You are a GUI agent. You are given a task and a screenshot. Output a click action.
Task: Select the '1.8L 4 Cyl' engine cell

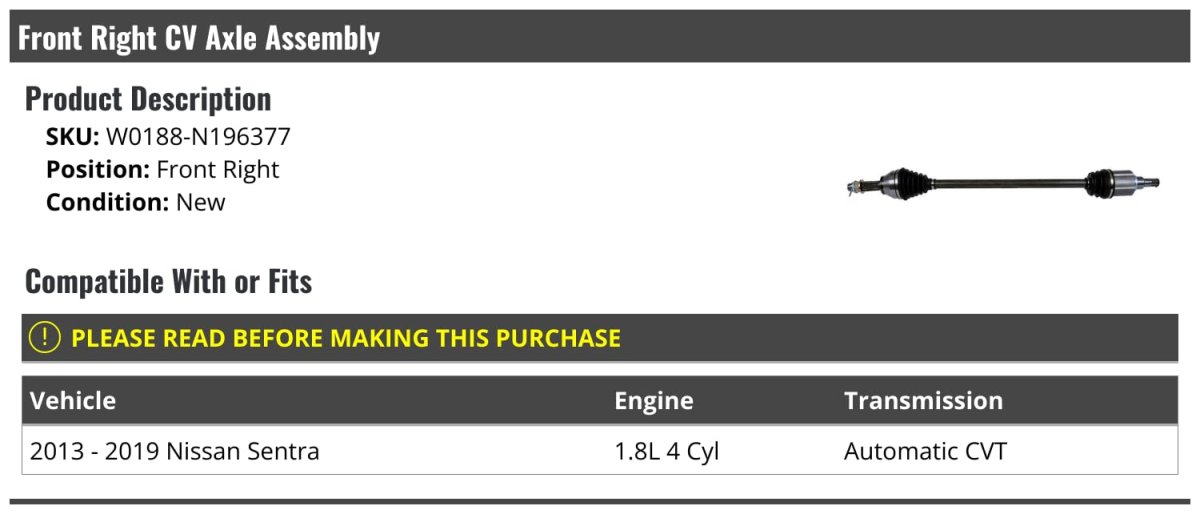(667, 451)
